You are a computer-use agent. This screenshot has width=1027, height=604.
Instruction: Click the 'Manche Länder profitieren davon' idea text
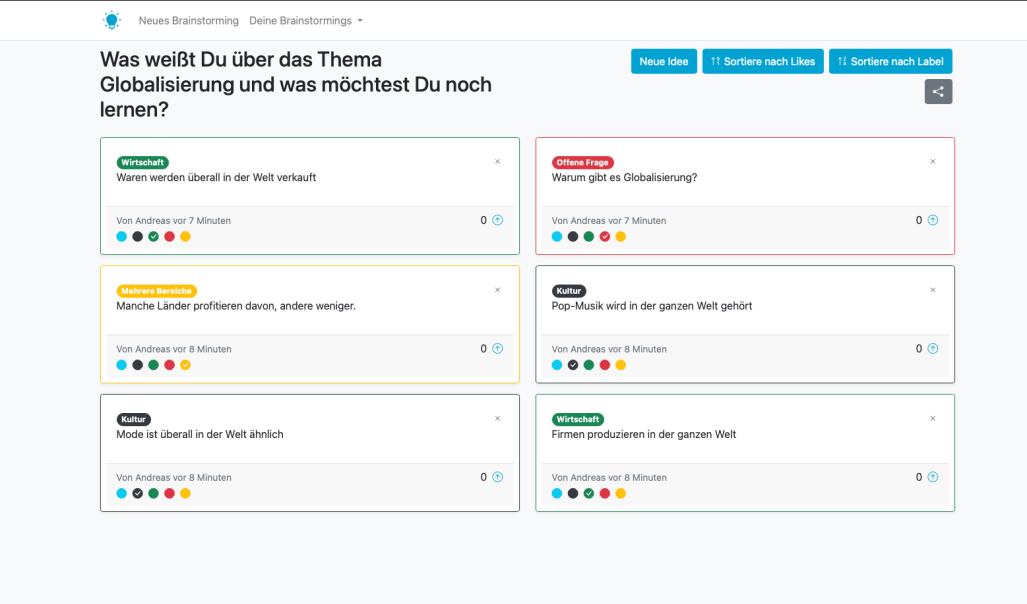tap(236, 306)
